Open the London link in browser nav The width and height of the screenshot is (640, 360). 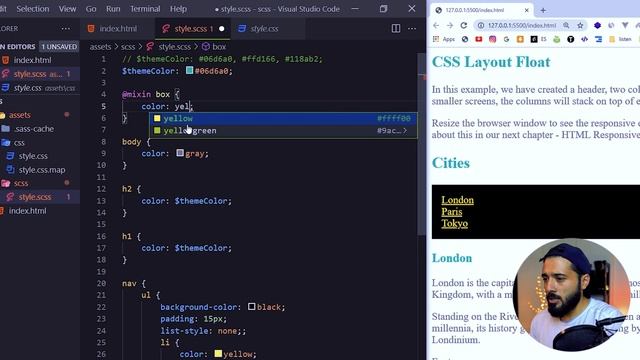coord(458,200)
